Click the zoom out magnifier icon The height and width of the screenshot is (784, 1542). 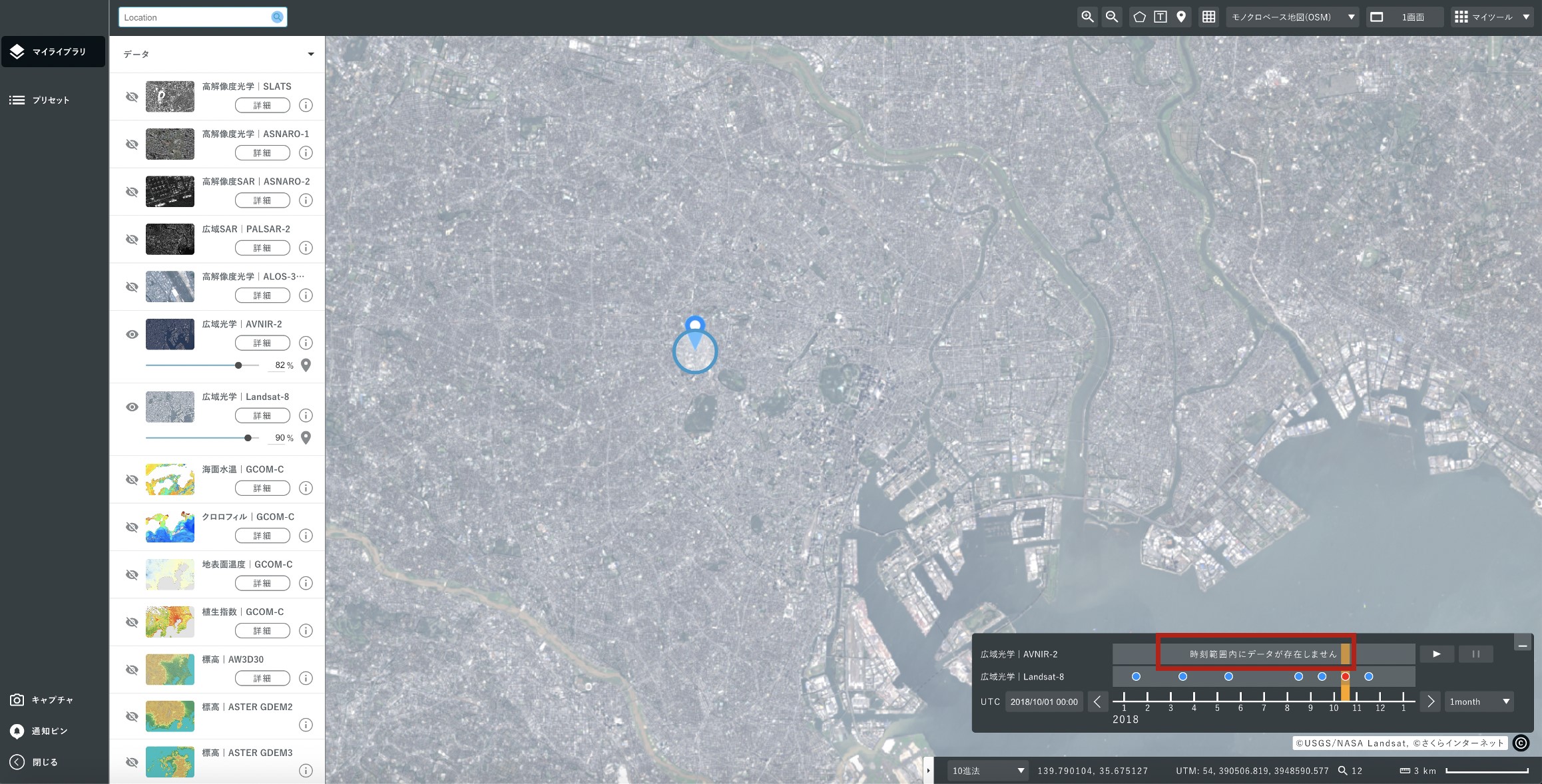click(1112, 17)
